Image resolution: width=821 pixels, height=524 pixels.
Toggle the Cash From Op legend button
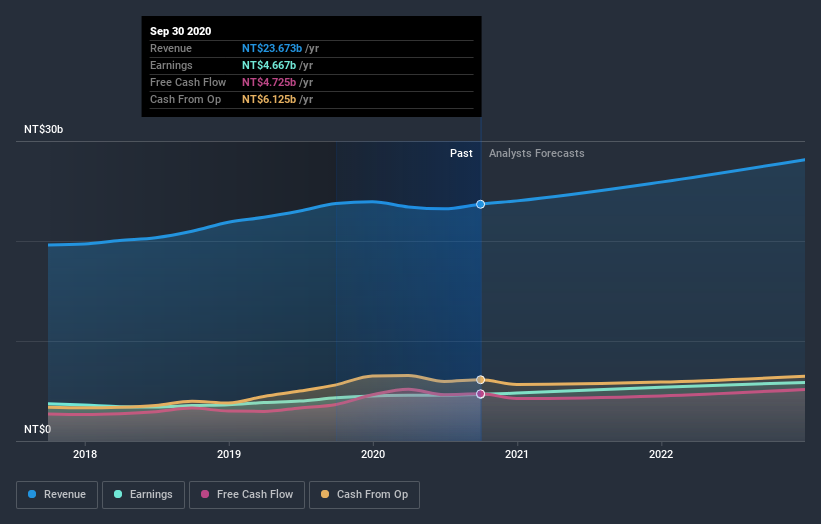click(x=364, y=495)
